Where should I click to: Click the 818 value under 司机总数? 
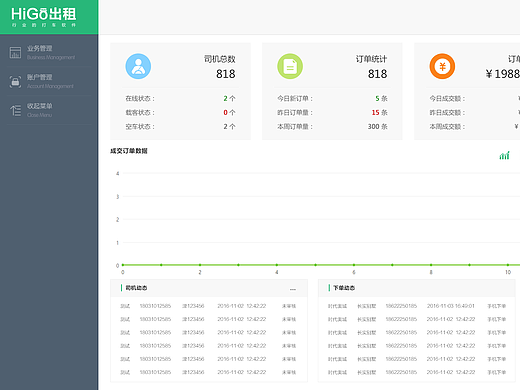pyautogui.click(x=226, y=74)
